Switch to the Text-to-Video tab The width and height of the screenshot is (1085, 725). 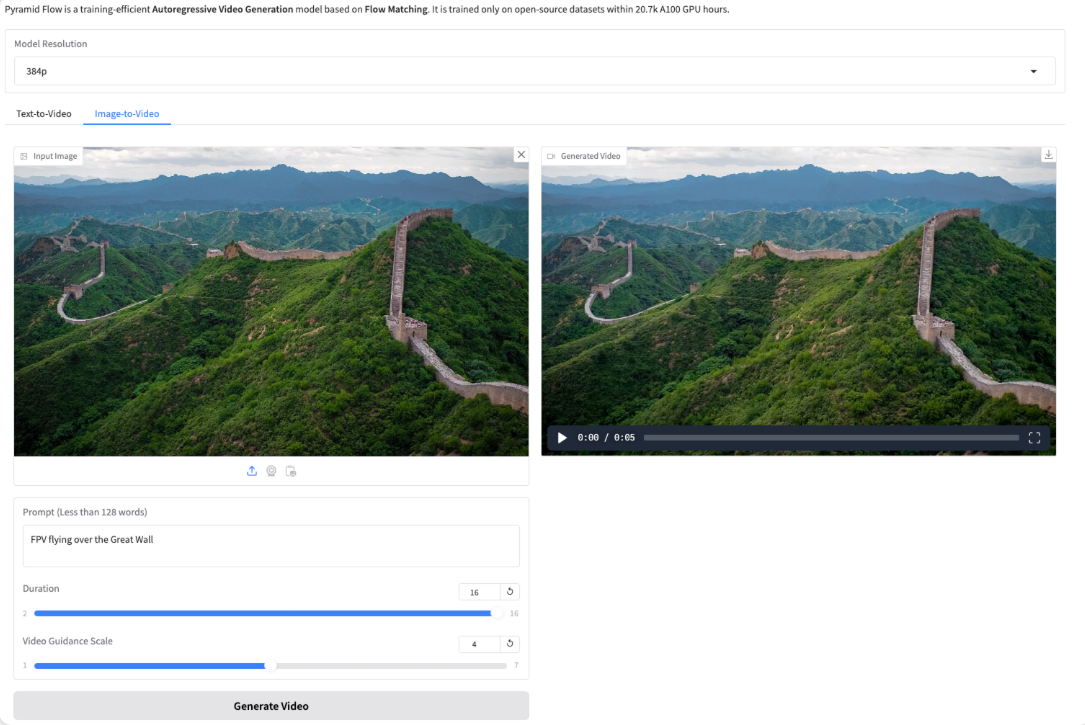coord(44,113)
